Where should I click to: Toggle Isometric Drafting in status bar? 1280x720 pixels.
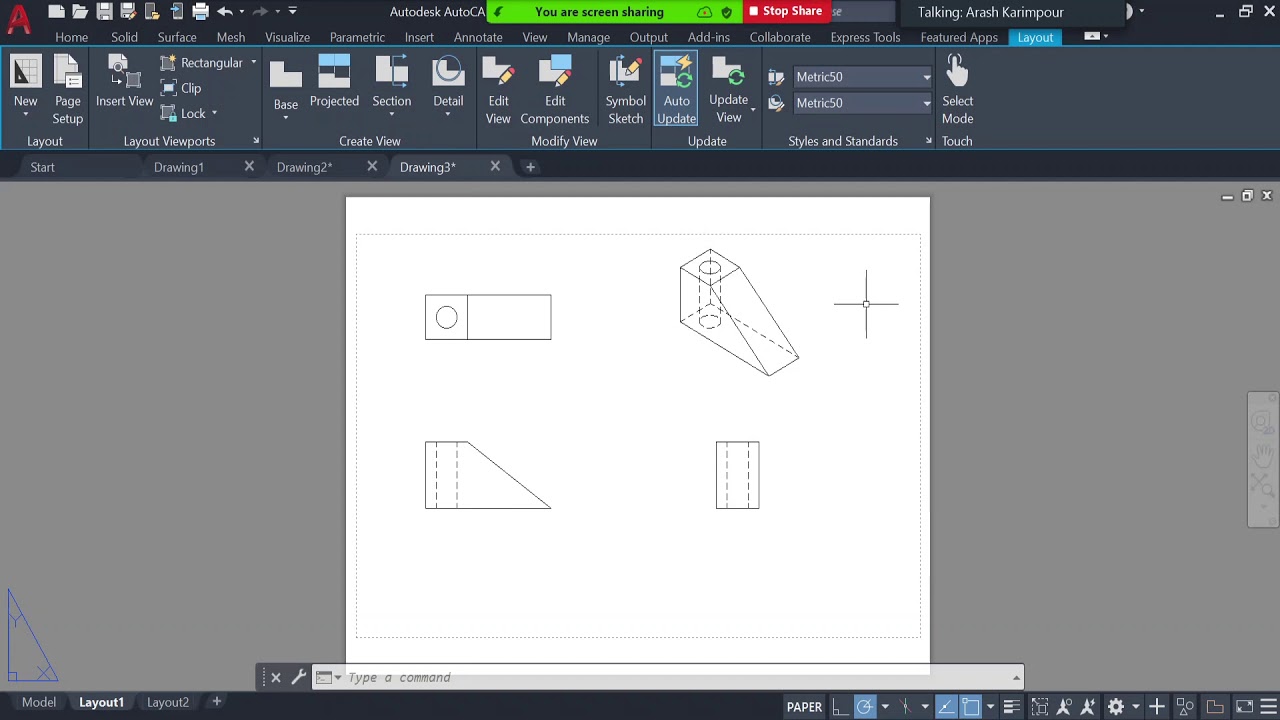click(x=906, y=707)
